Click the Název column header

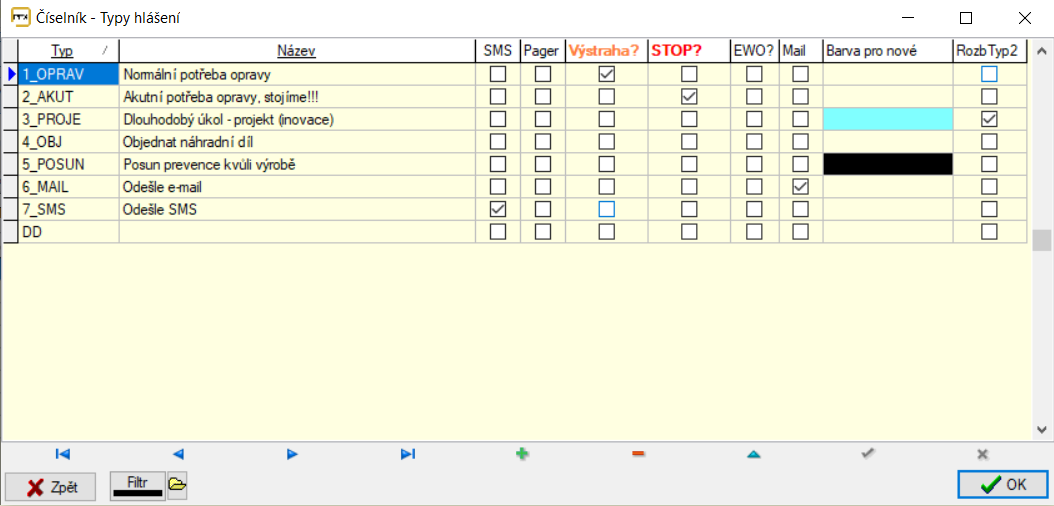coord(296,51)
